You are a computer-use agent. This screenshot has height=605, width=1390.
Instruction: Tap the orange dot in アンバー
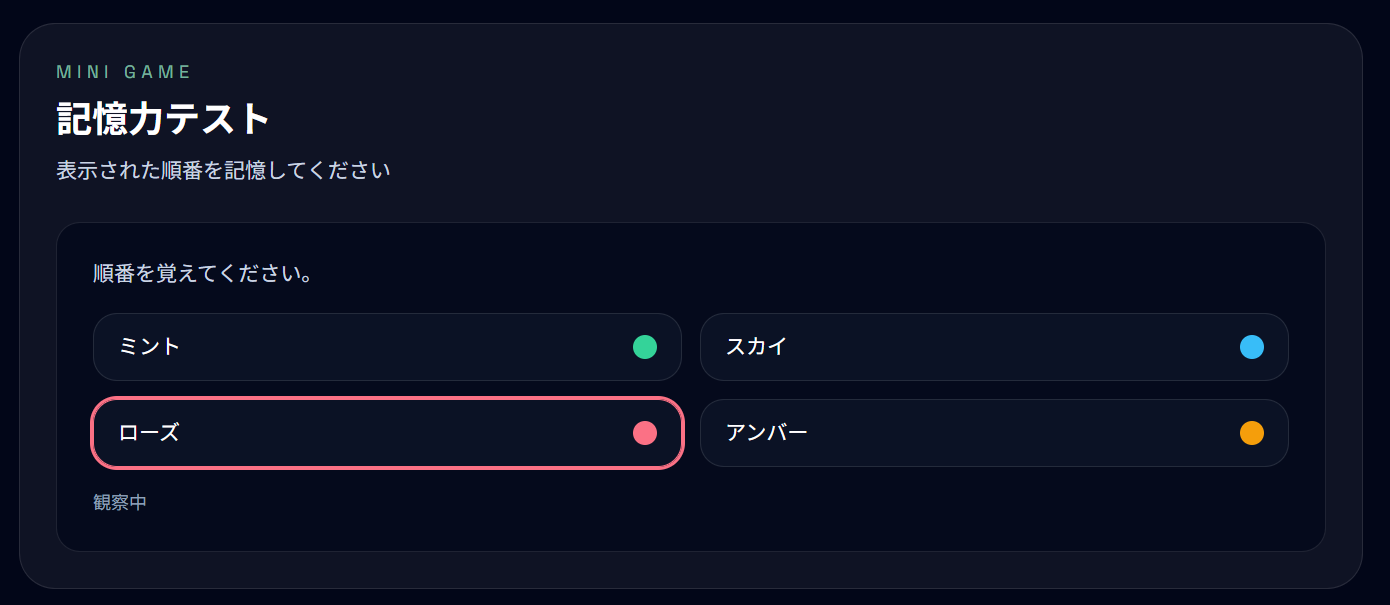[x=1252, y=433]
